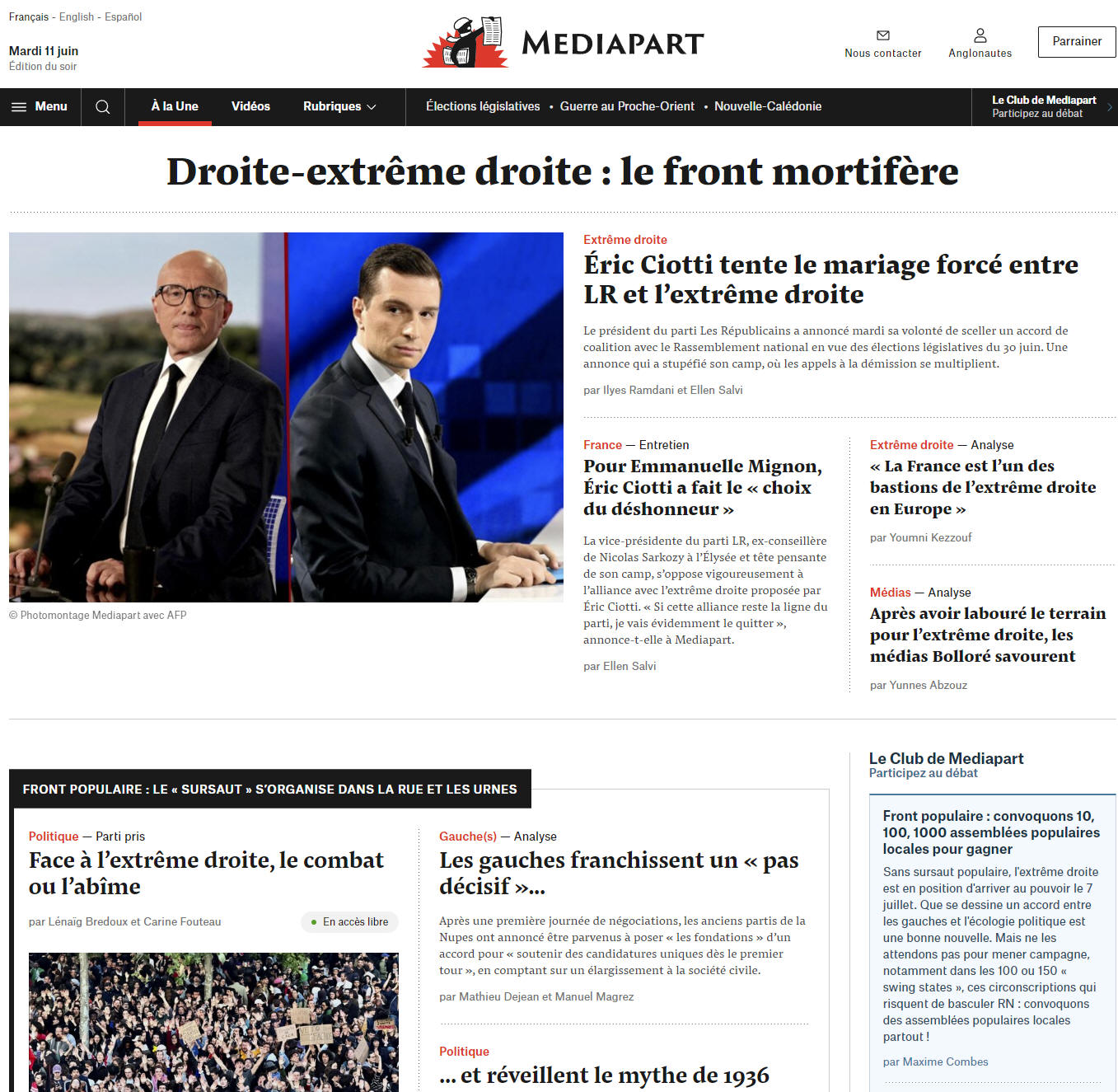This screenshot has height=1092, width=1118.
Task: Click the Club de Mediapart arrow chevron
Action: tap(1110, 107)
